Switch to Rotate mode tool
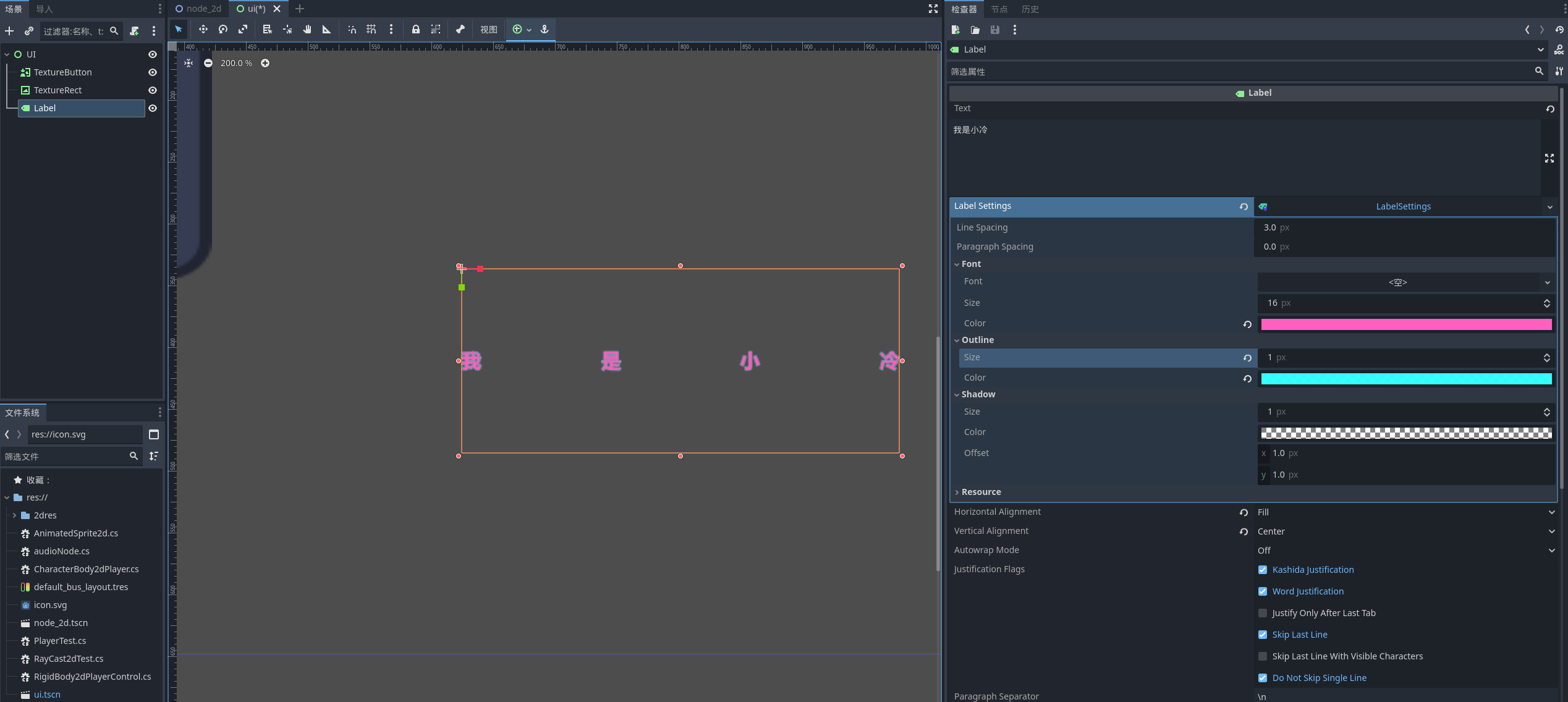This screenshot has width=1568, height=702. tap(223, 29)
